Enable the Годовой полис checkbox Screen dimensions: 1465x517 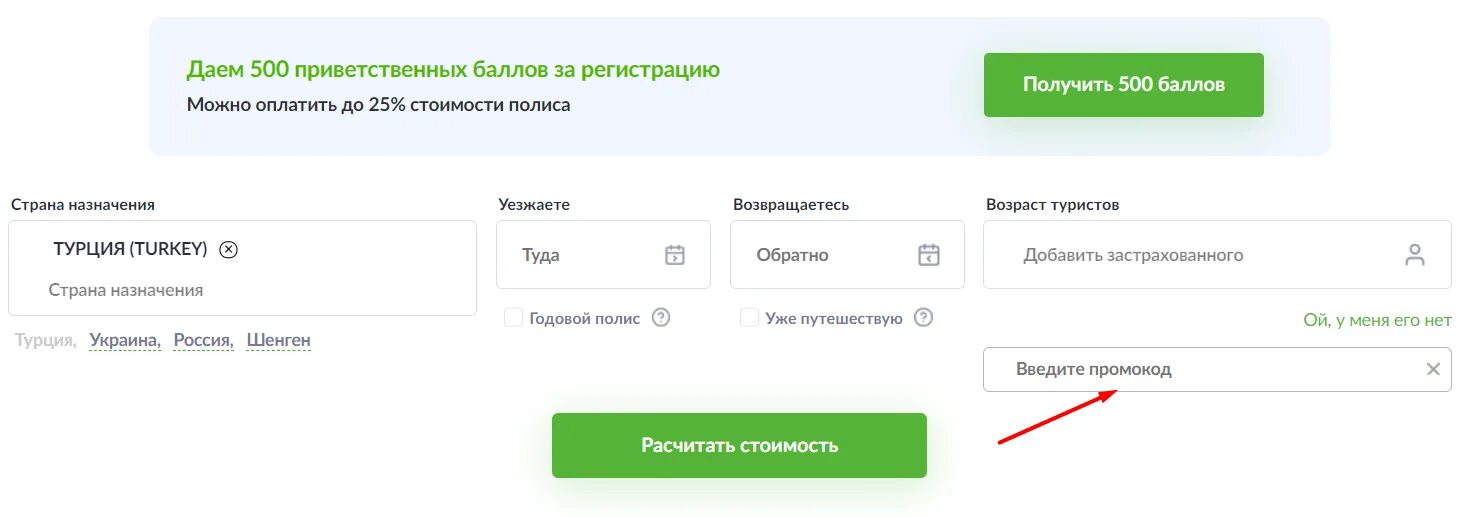(x=513, y=318)
